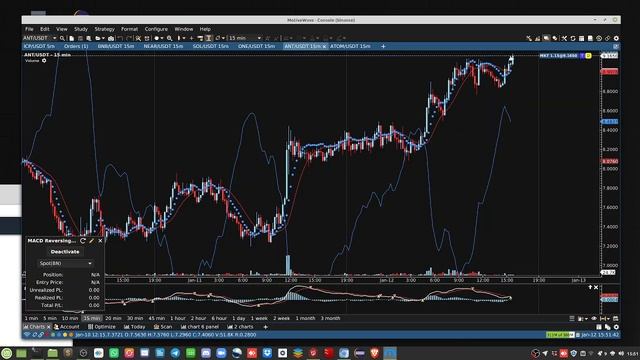Switch to SOL/USDT 15m tab
640x360 pixels.
pos(211,47)
